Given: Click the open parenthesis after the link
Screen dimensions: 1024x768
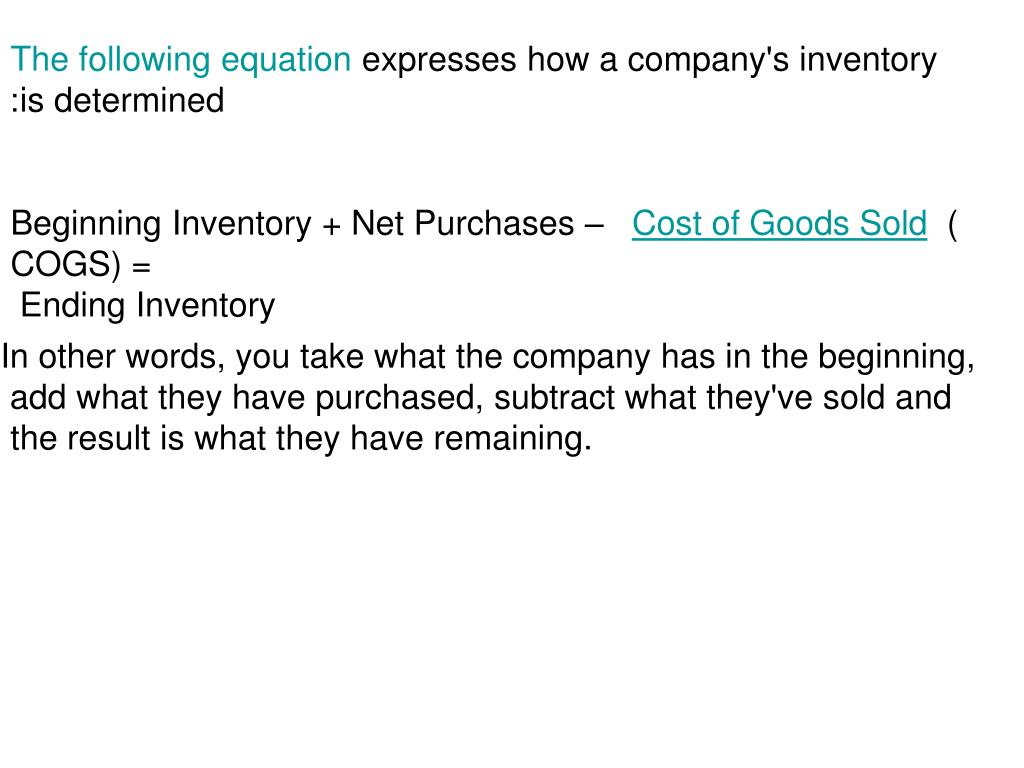Looking at the screenshot, I should point(952,225).
